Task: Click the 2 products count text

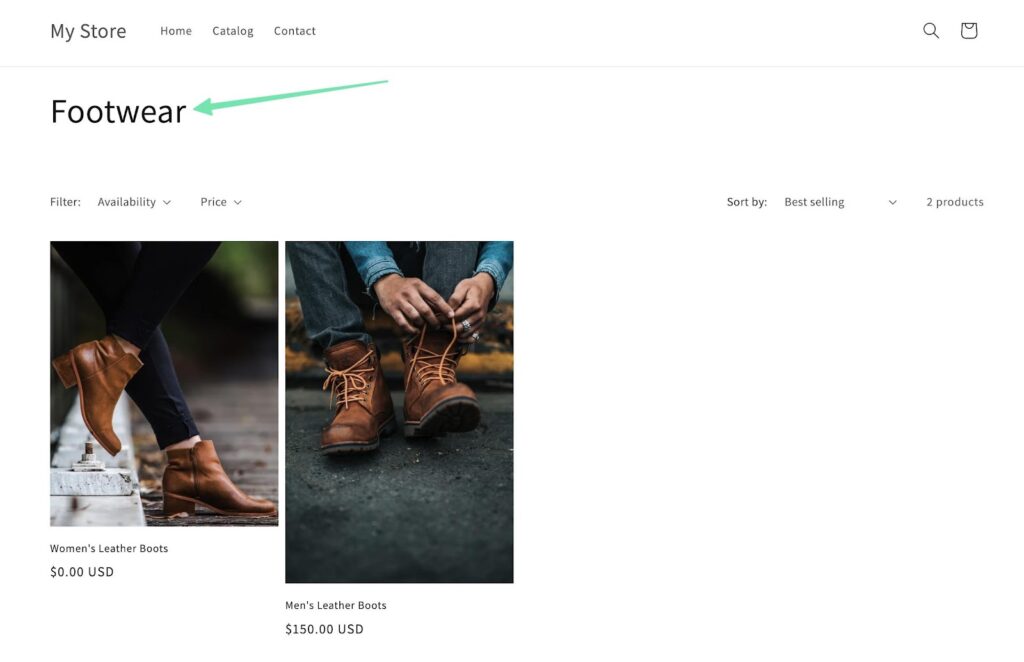Action: point(954,202)
